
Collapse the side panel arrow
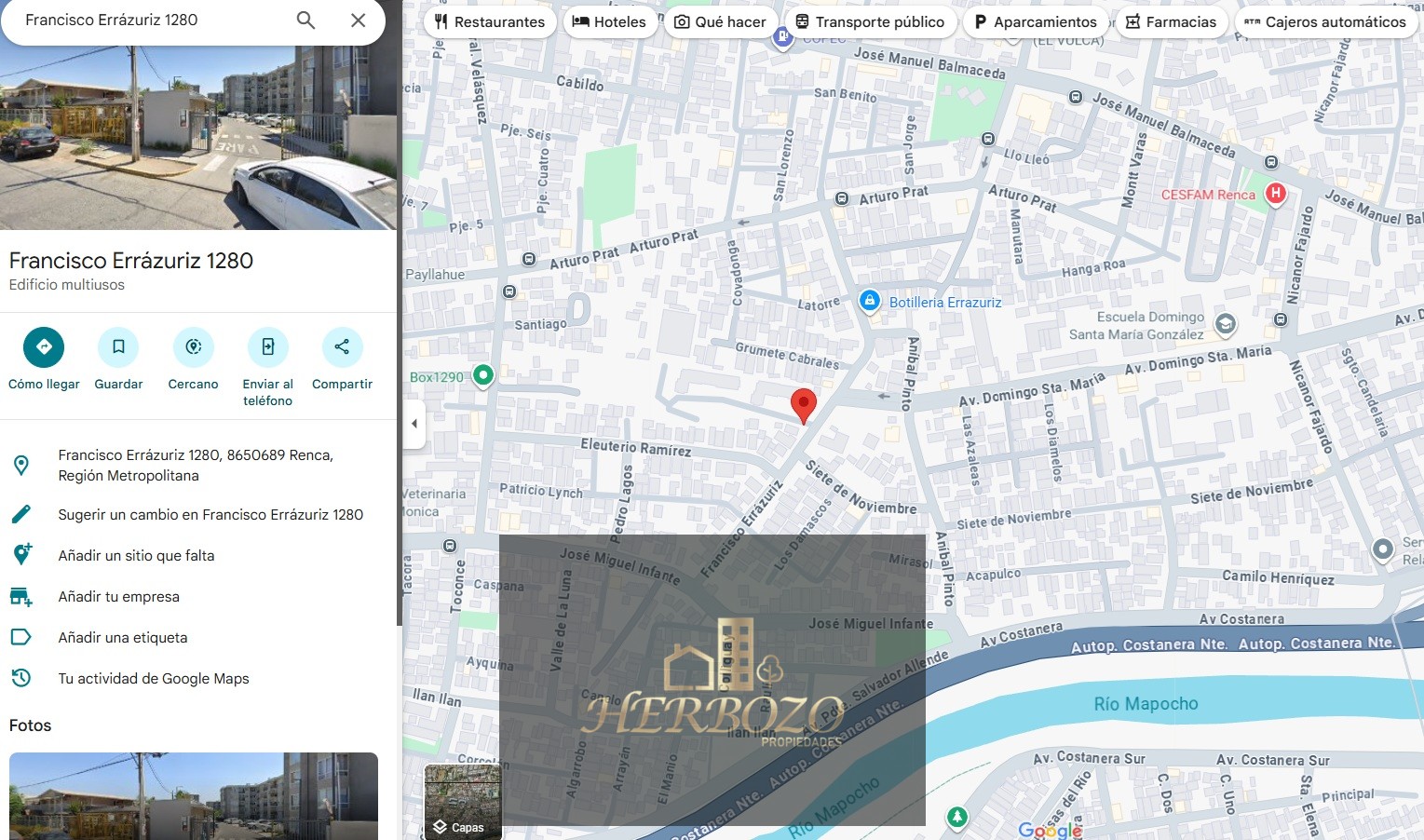pyautogui.click(x=414, y=424)
